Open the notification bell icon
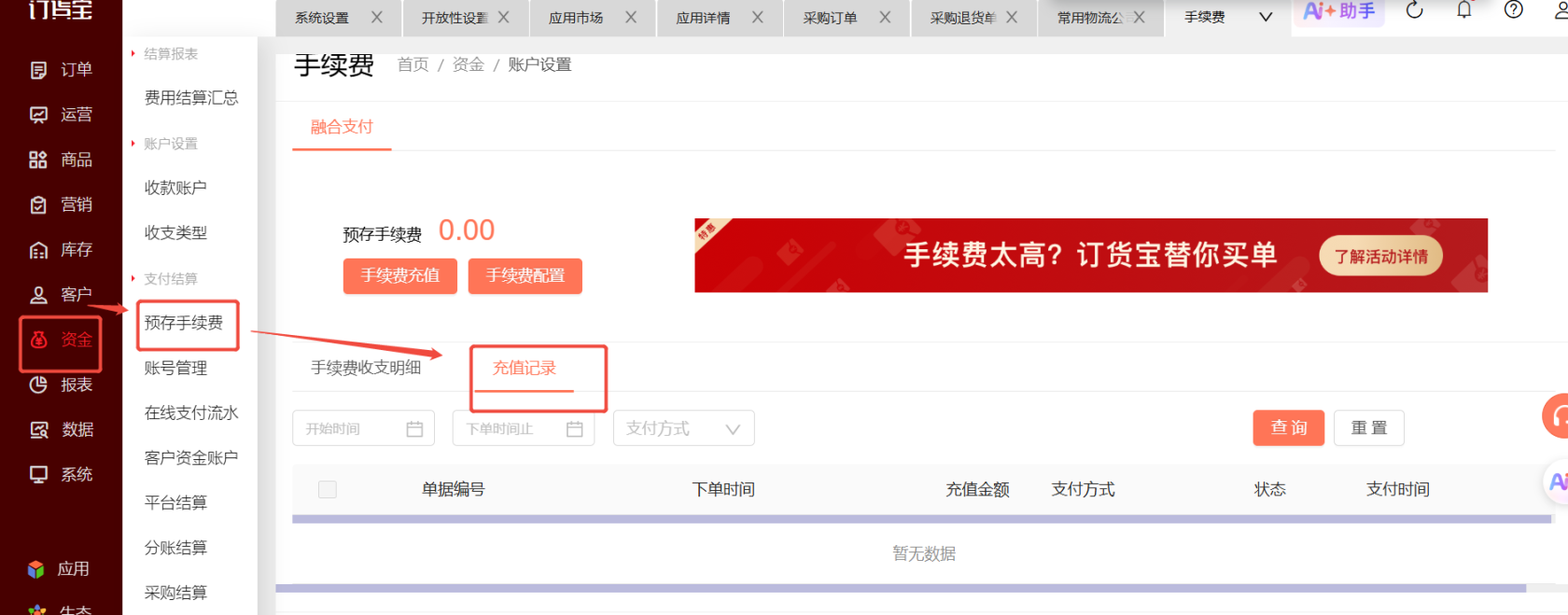The image size is (1568, 615). [x=1464, y=10]
